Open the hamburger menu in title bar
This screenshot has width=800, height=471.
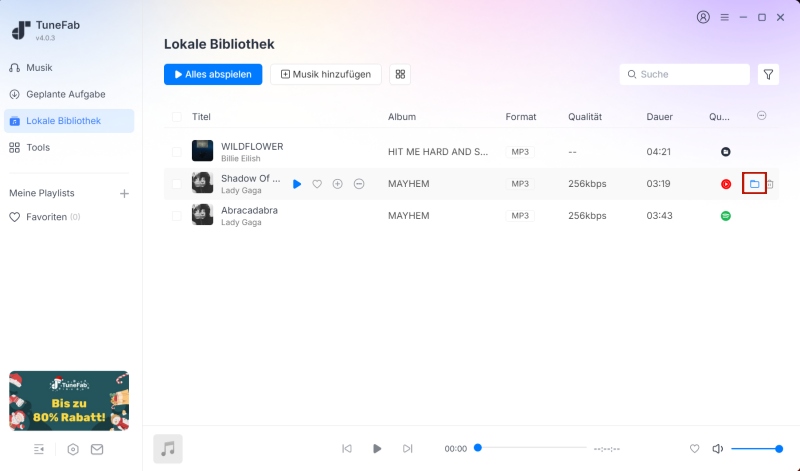724,17
